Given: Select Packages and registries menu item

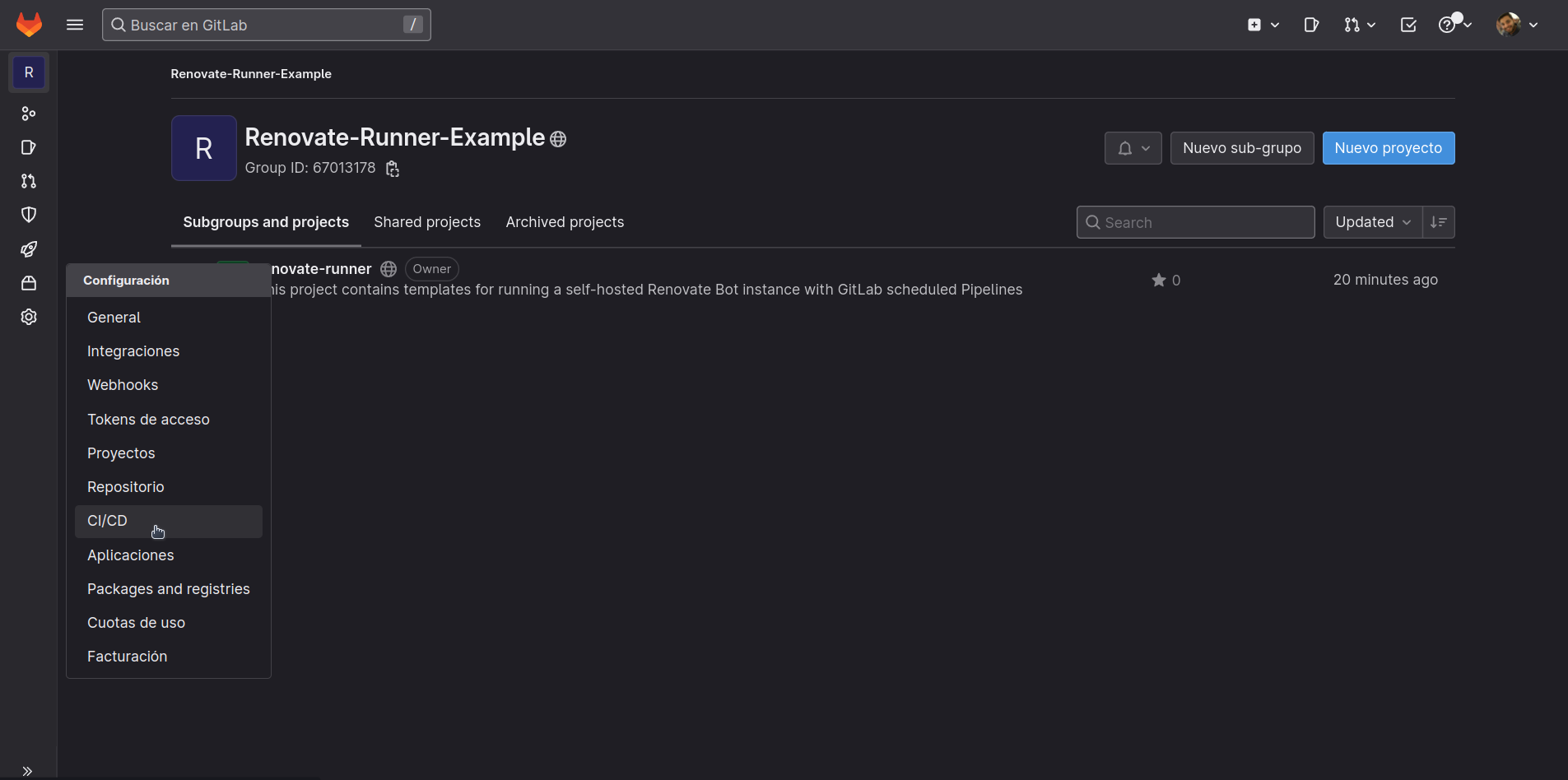Looking at the screenshot, I should [x=169, y=589].
